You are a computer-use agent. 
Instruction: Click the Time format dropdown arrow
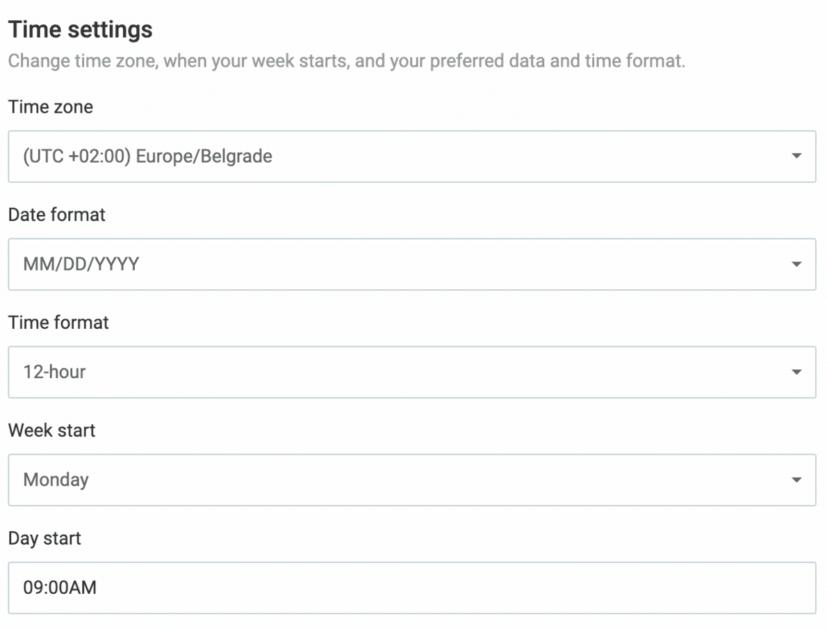click(796, 372)
